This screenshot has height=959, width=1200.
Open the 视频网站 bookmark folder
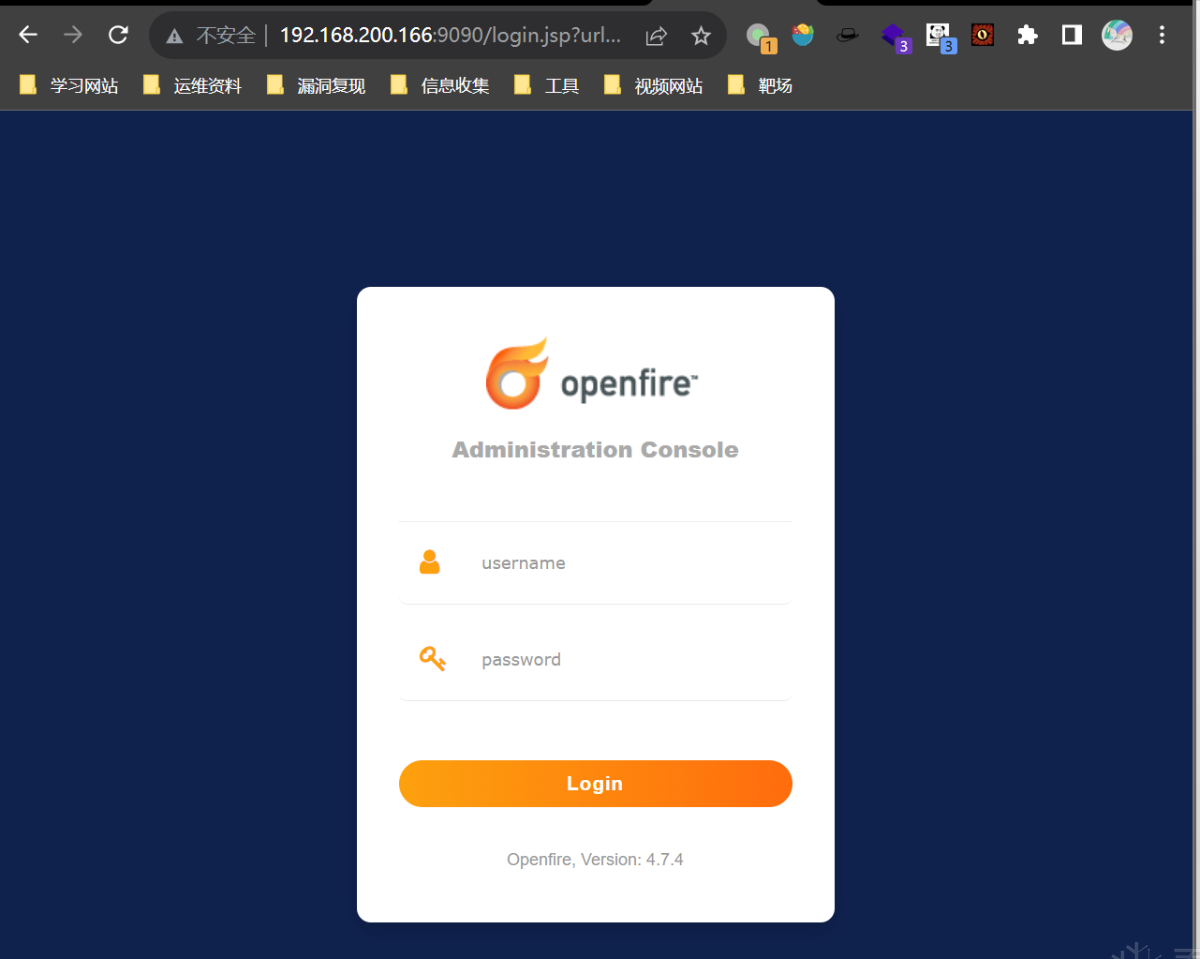654,86
